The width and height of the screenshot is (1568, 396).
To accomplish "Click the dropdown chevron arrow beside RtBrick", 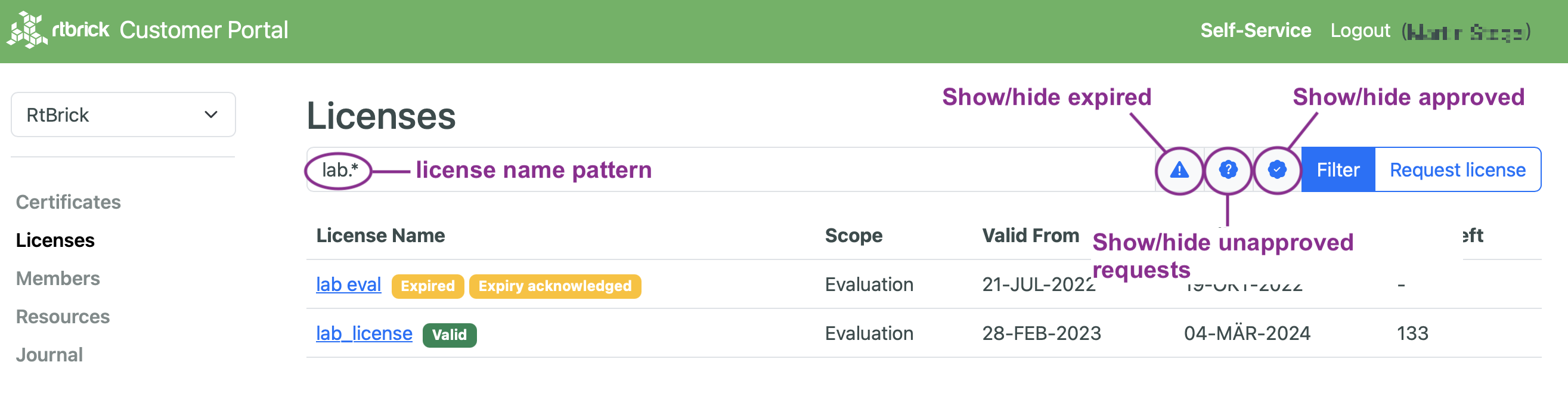I will pyautogui.click(x=210, y=115).
